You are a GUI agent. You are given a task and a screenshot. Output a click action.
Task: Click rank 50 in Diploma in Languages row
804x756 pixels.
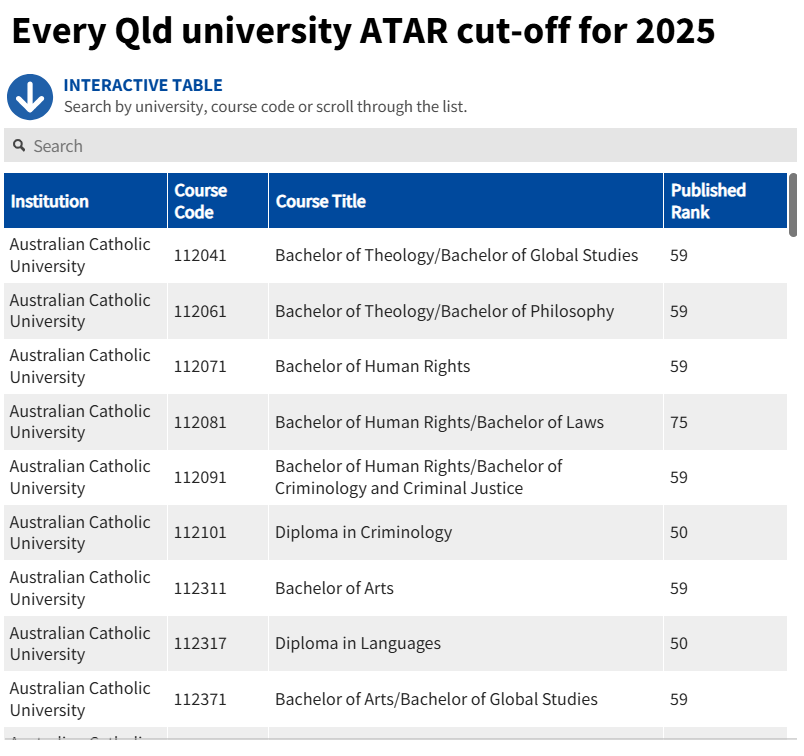click(x=679, y=644)
